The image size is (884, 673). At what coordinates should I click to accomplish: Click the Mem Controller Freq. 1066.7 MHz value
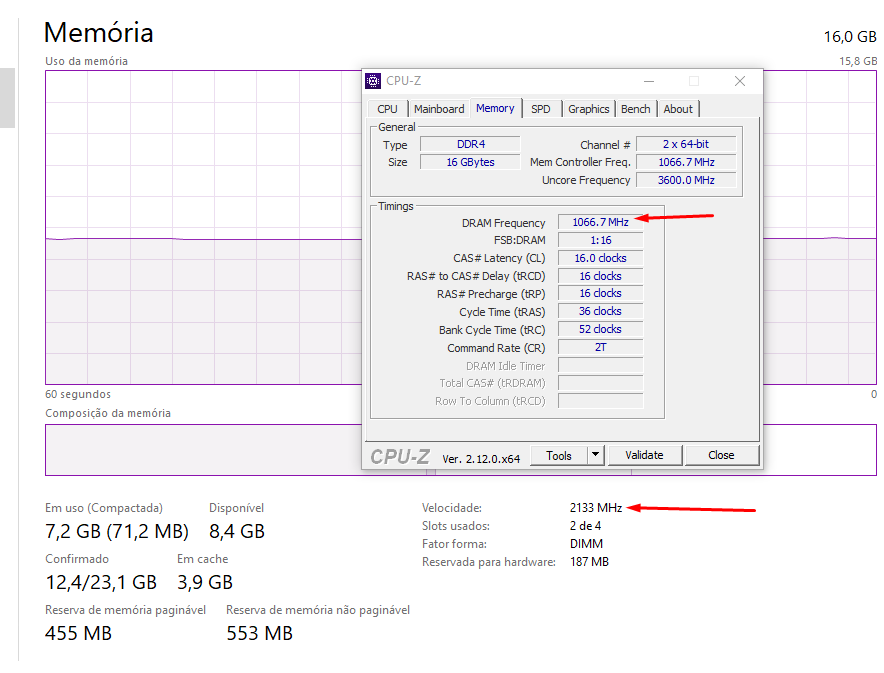(686, 162)
